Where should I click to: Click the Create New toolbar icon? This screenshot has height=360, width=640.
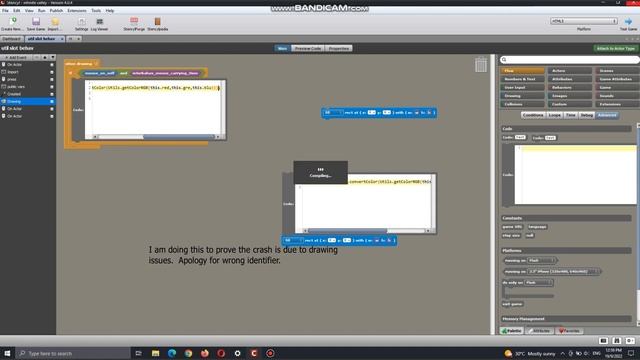click(x=13, y=21)
